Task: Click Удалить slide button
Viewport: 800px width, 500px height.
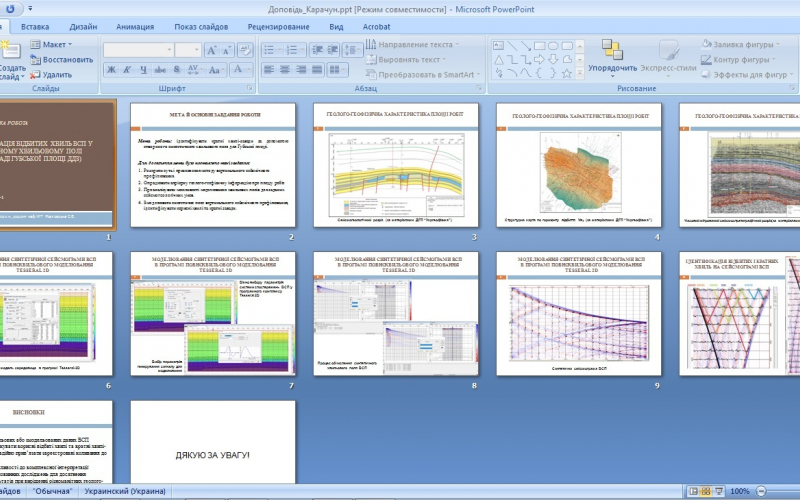Action: coord(51,74)
